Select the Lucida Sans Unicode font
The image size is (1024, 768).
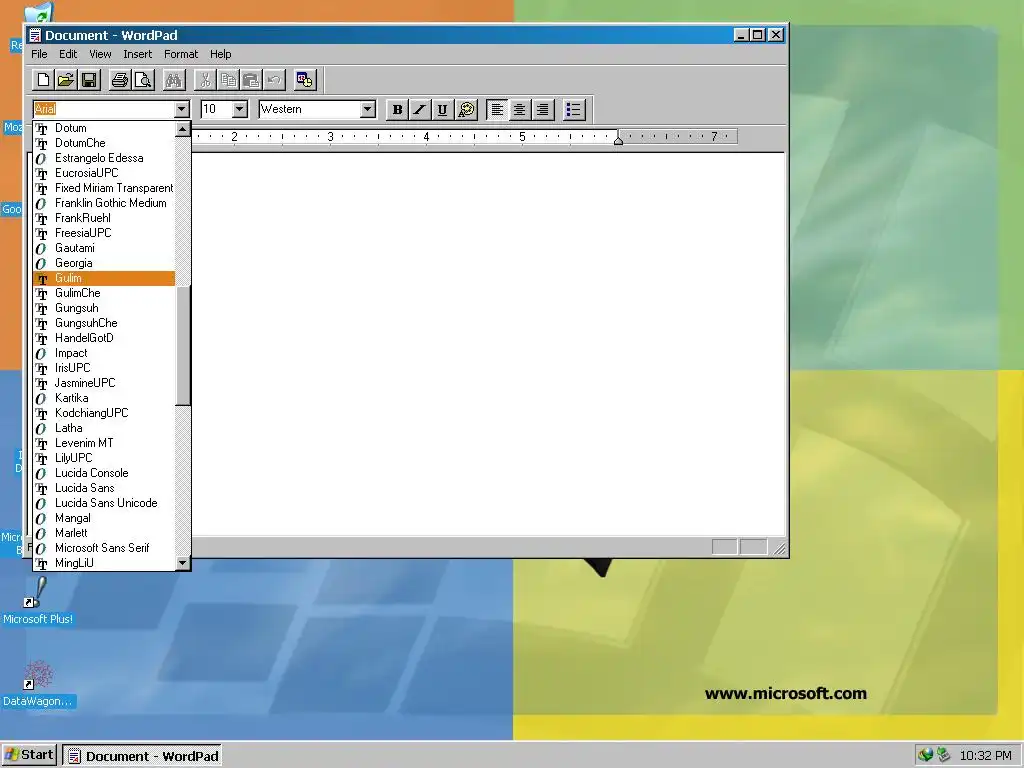tap(104, 504)
